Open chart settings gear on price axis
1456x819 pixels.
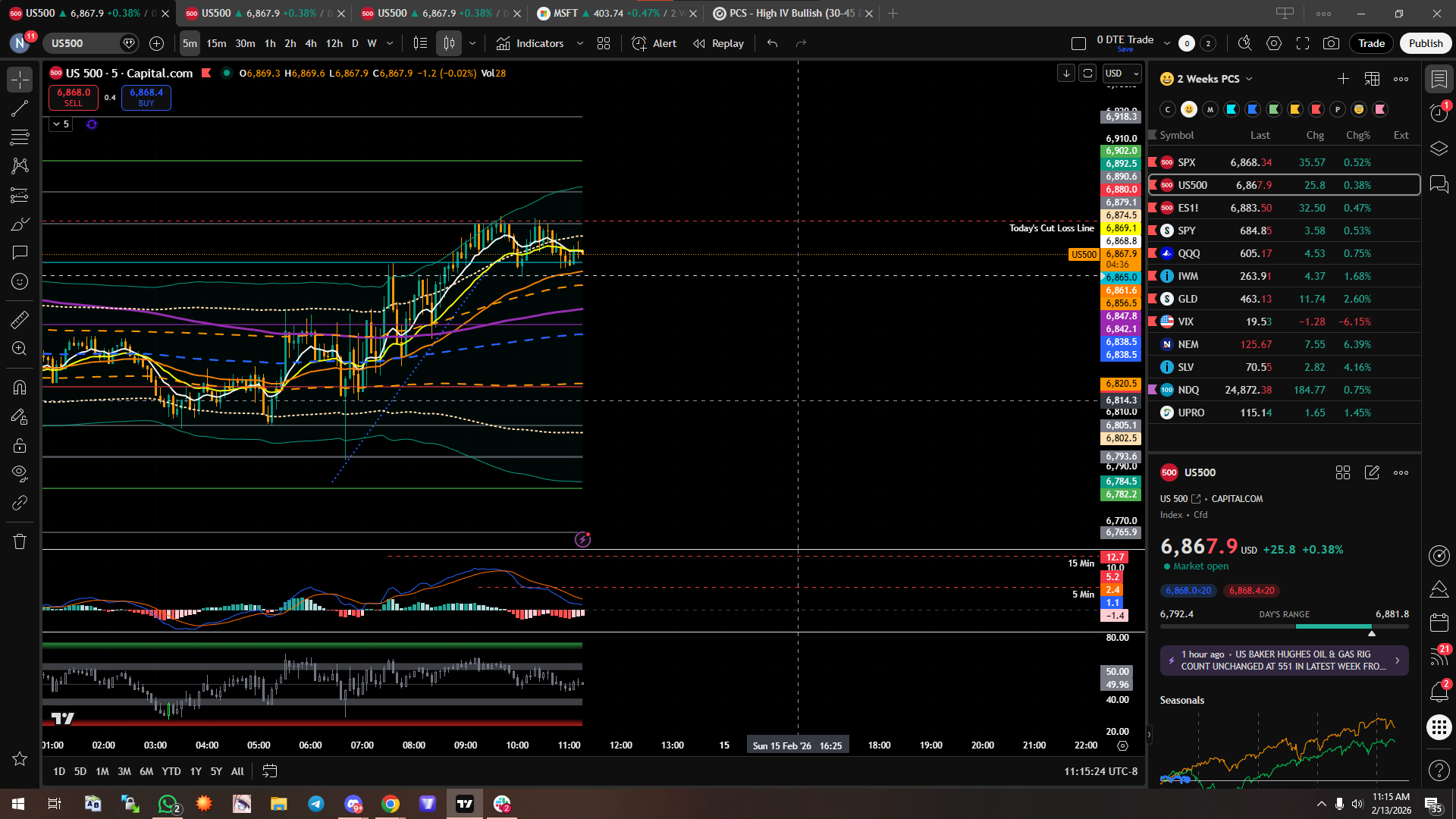(1123, 745)
